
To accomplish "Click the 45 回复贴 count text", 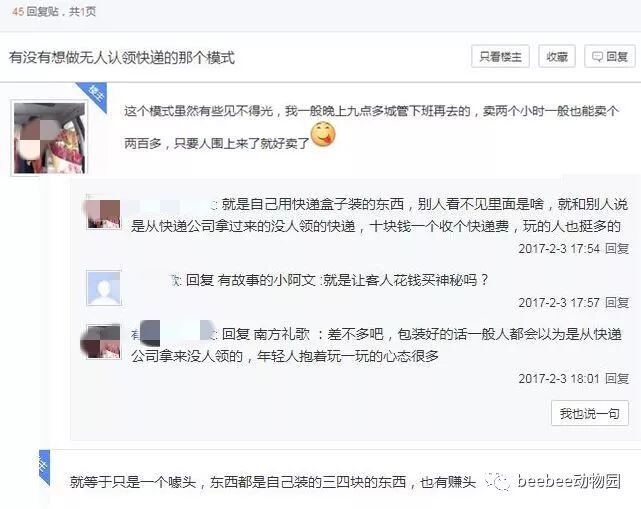I will pyautogui.click(x=36, y=11).
